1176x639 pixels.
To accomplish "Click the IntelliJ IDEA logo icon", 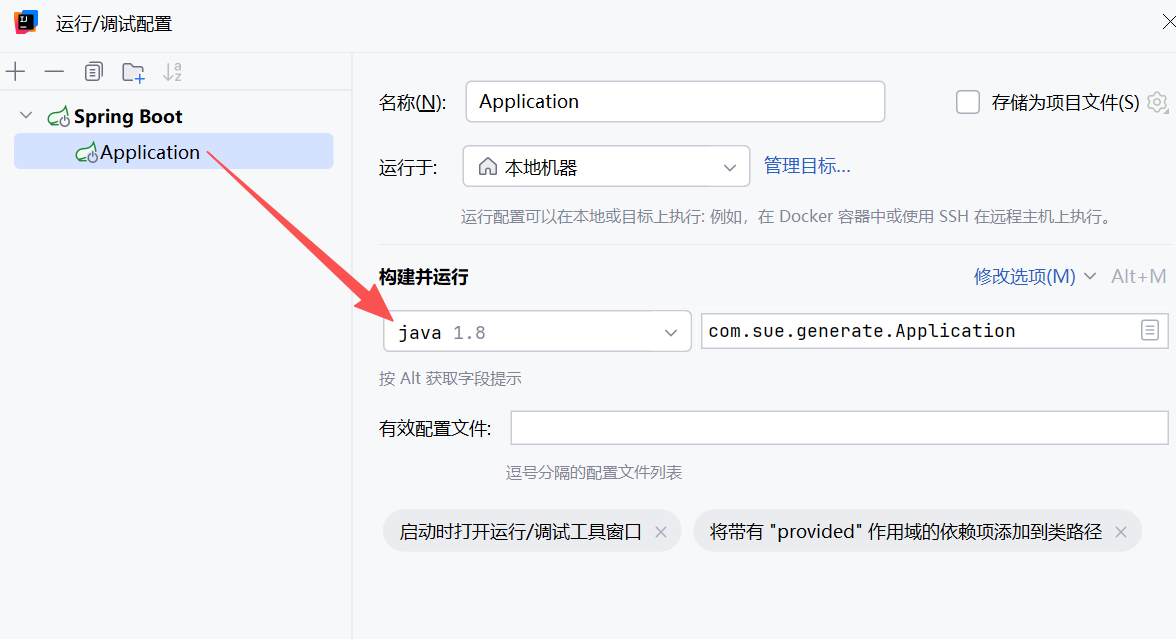I will click(x=26, y=22).
